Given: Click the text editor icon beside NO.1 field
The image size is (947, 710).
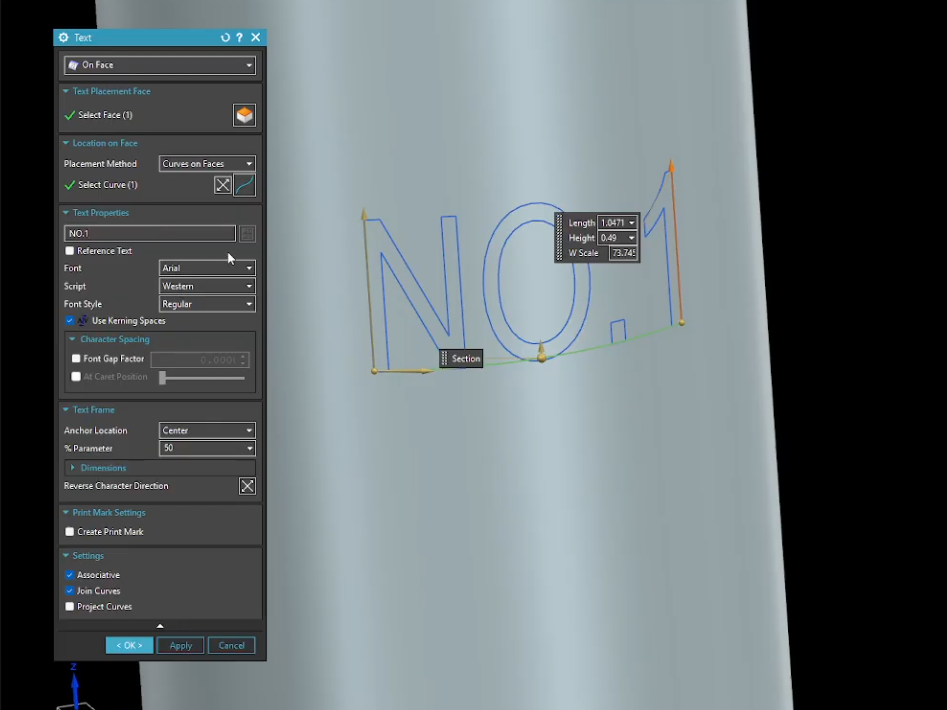Looking at the screenshot, I should tap(247, 234).
